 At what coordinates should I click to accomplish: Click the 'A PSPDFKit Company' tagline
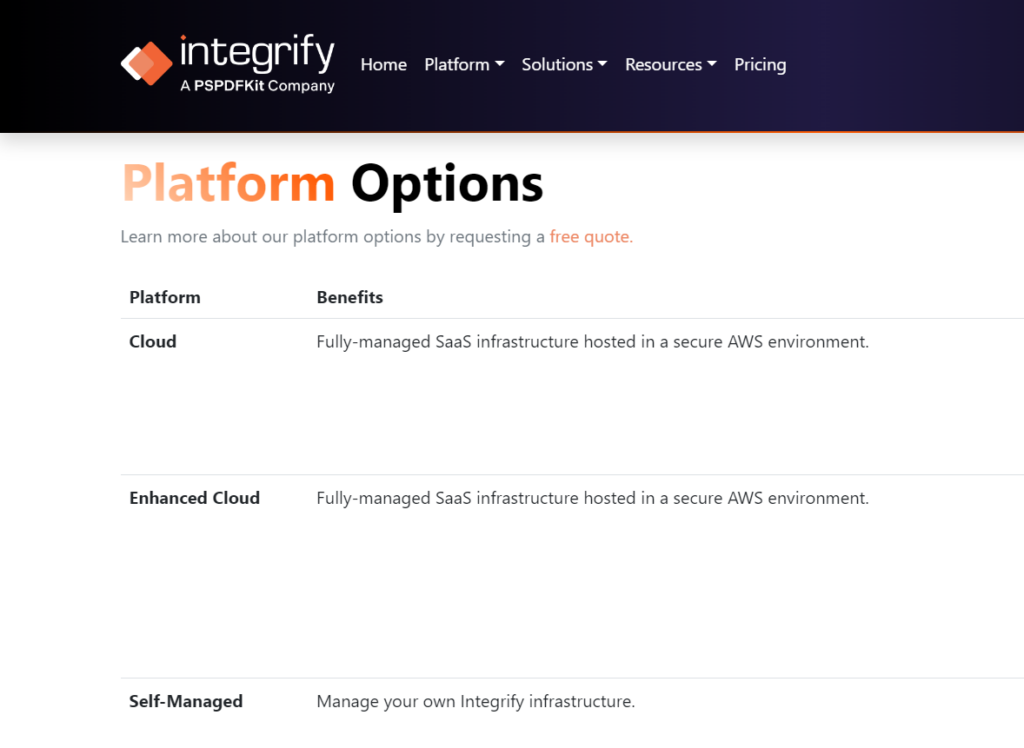[x=257, y=86]
